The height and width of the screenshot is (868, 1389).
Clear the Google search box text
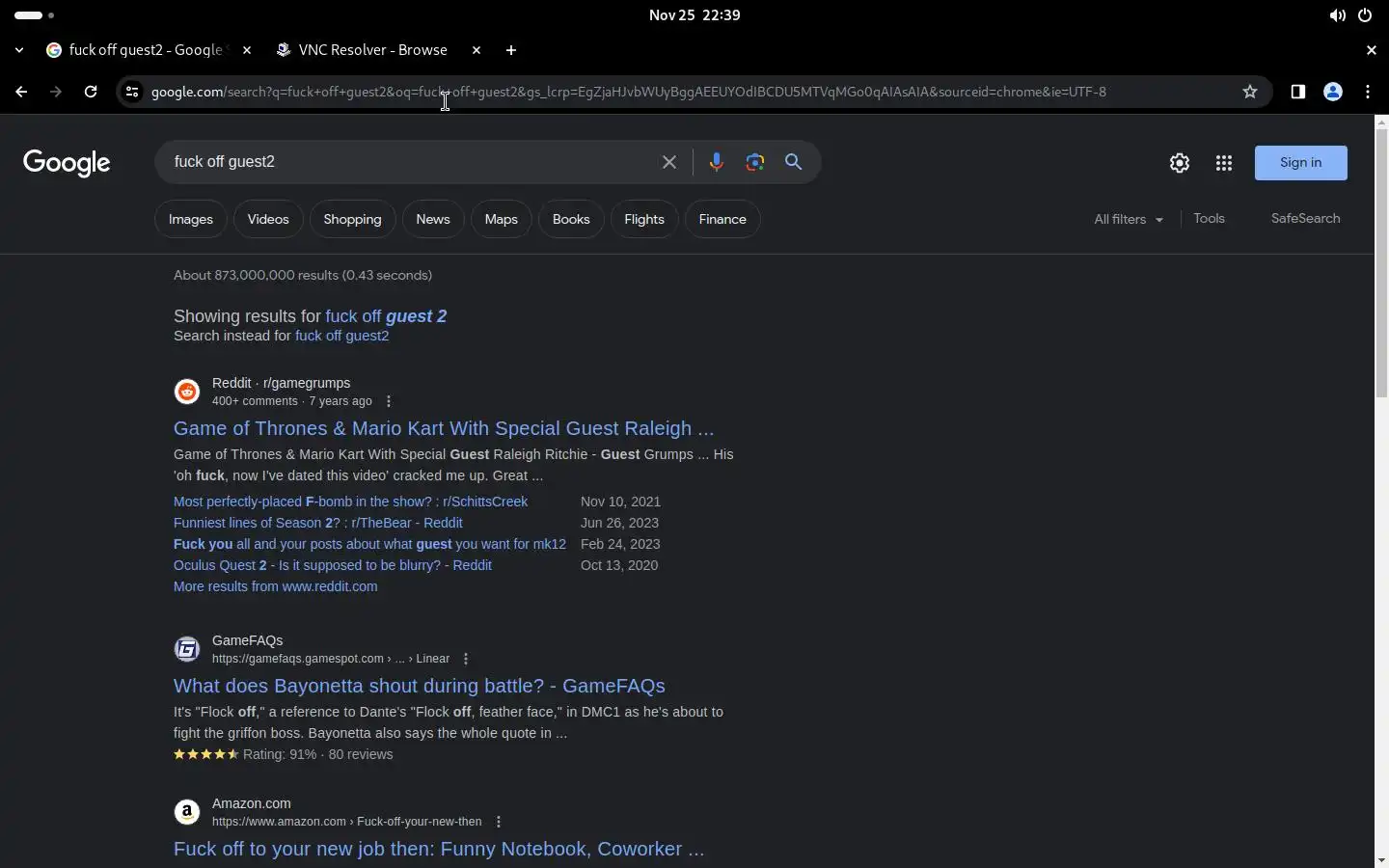[669, 162]
